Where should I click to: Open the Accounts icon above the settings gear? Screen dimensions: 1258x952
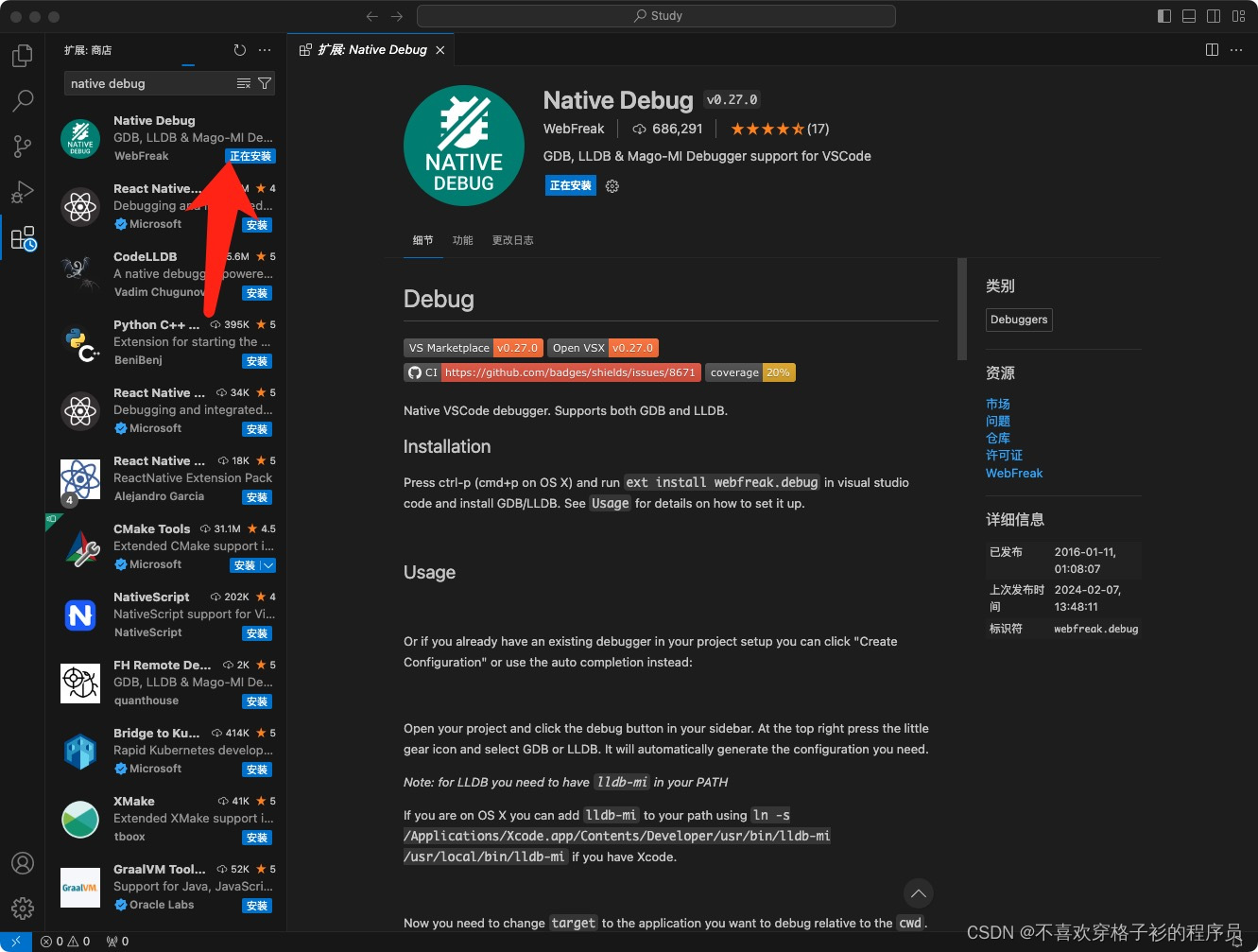coord(21,863)
